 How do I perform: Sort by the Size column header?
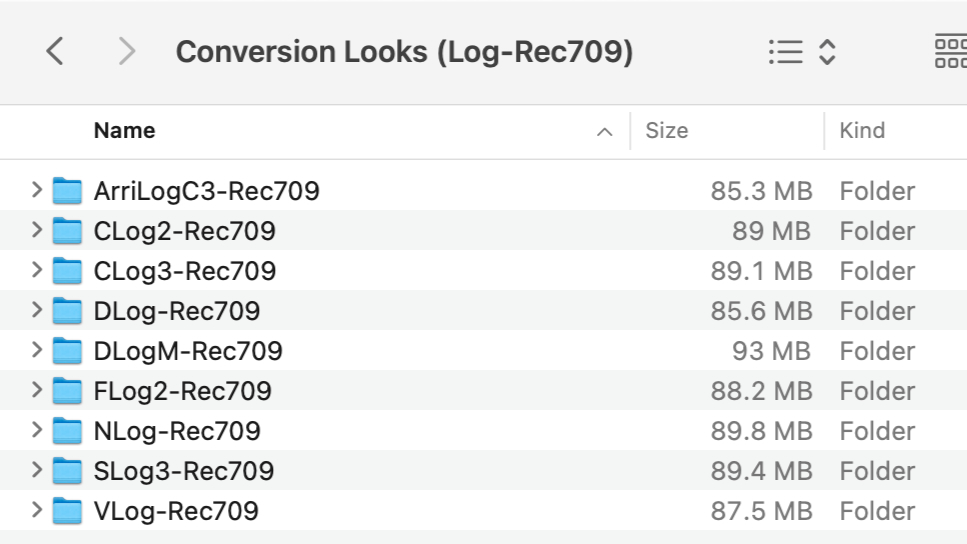click(x=667, y=131)
